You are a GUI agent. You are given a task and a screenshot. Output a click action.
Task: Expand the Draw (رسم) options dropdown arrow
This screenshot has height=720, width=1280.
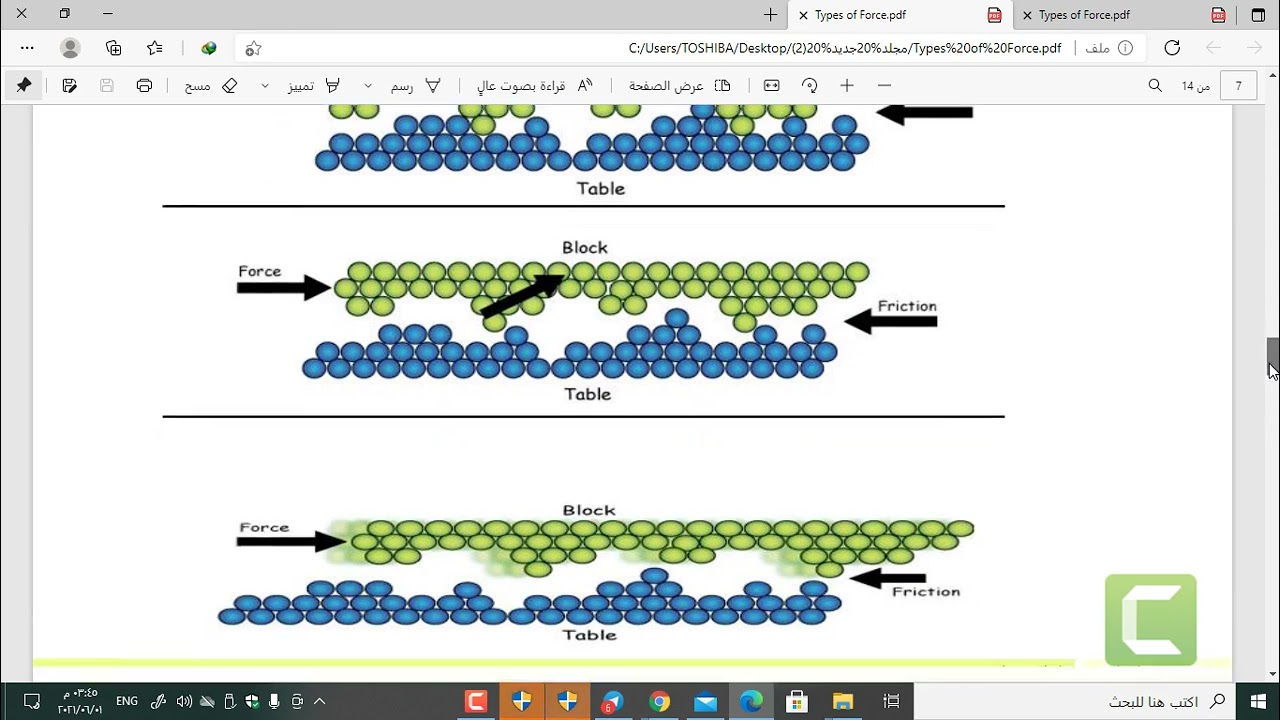tap(368, 86)
